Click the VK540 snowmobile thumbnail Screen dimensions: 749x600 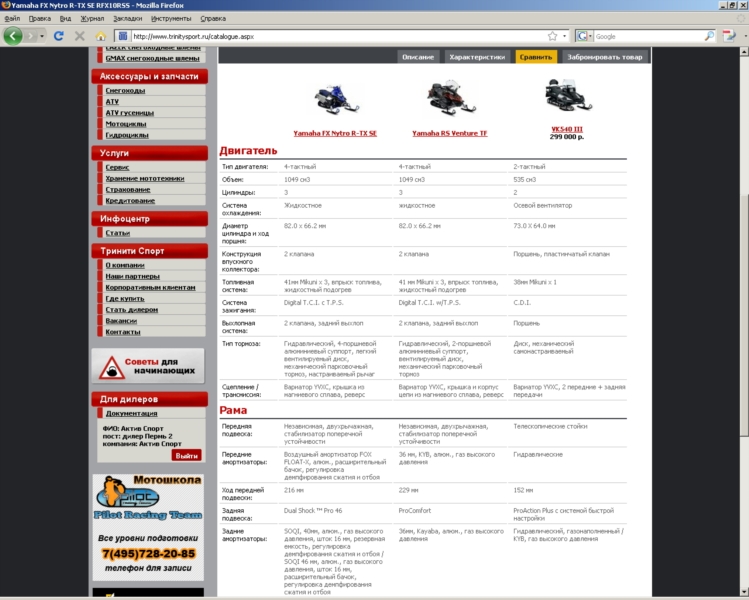pyautogui.click(x=568, y=95)
